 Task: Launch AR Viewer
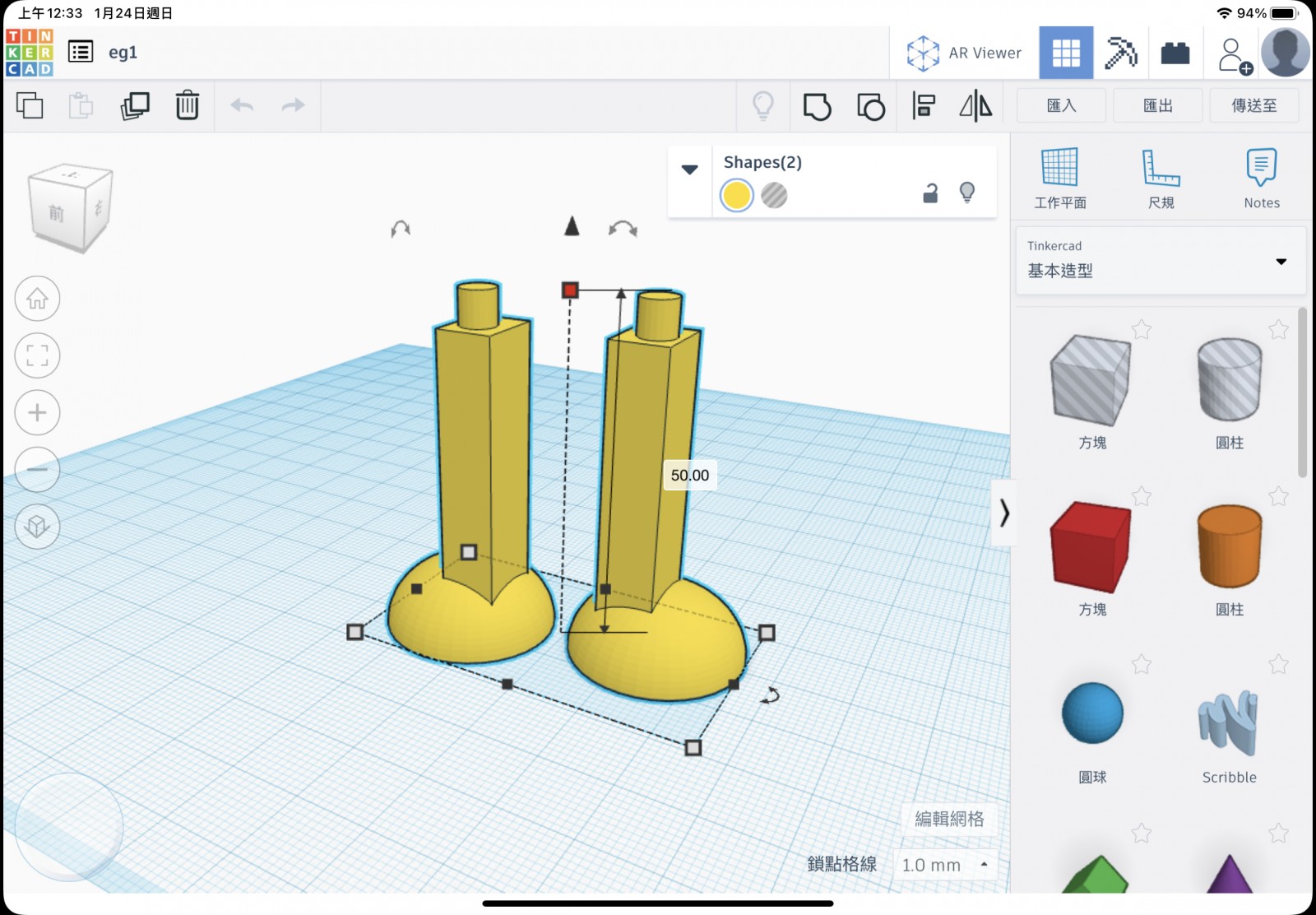[x=964, y=53]
